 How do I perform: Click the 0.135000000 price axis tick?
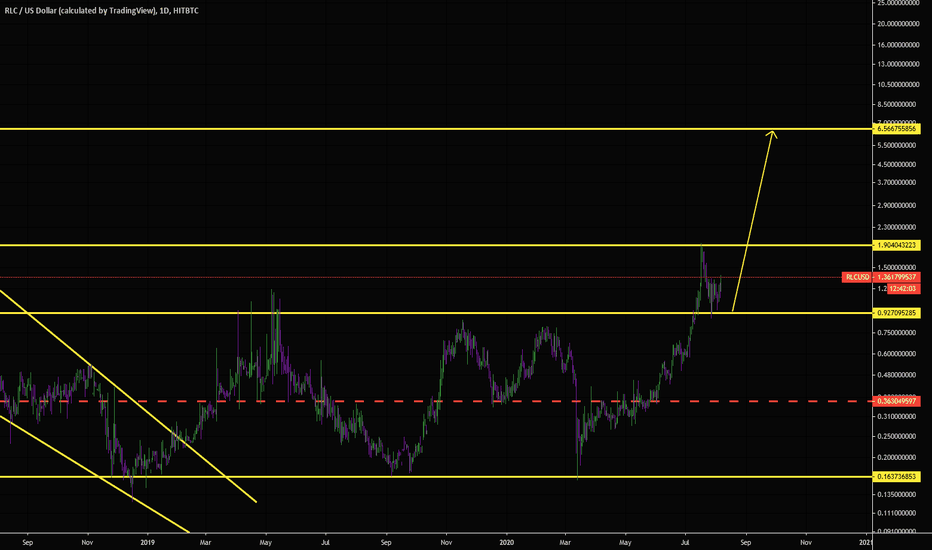pos(897,495)
